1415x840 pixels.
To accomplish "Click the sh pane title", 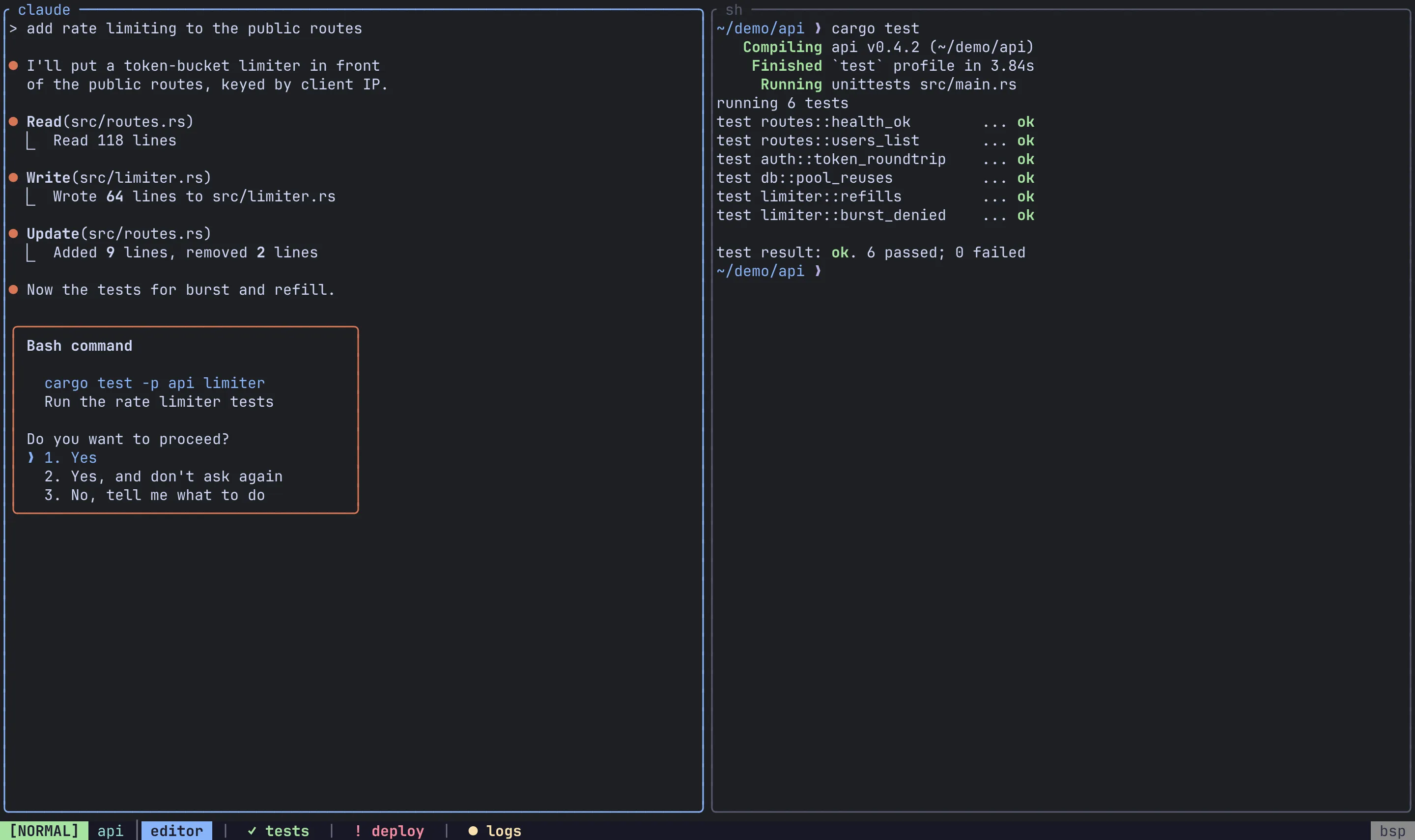I will tap(734, 10).
